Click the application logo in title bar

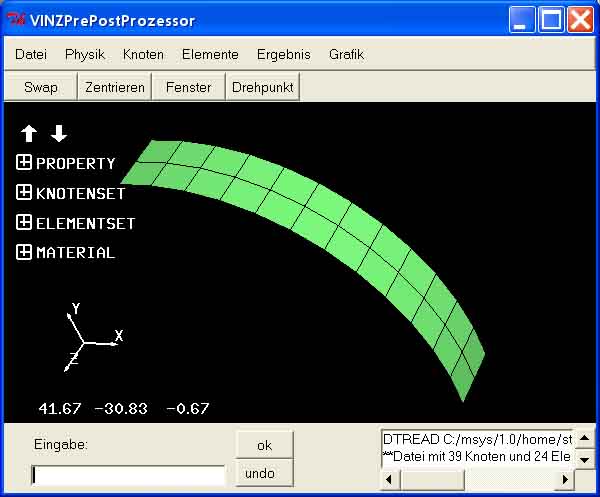[x=16, y=20]
